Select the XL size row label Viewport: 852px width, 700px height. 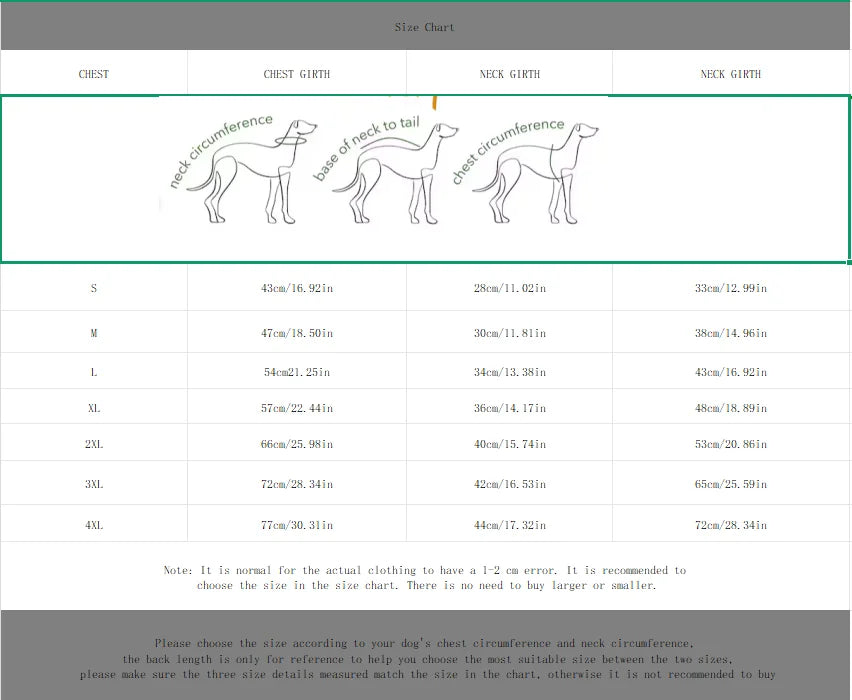tap(94, 408)
